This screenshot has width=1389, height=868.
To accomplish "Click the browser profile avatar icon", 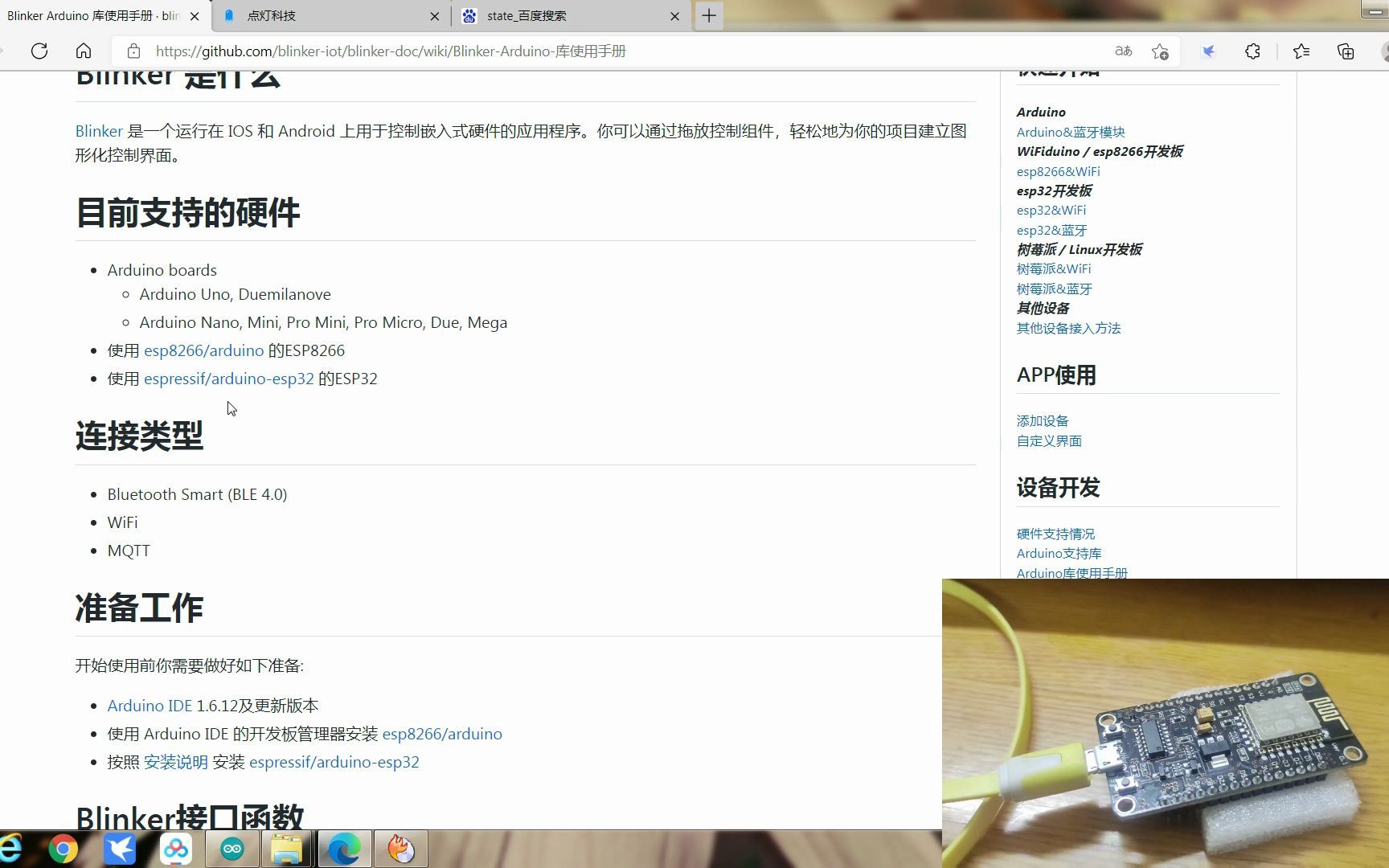I will click(x=1384, y=51).
